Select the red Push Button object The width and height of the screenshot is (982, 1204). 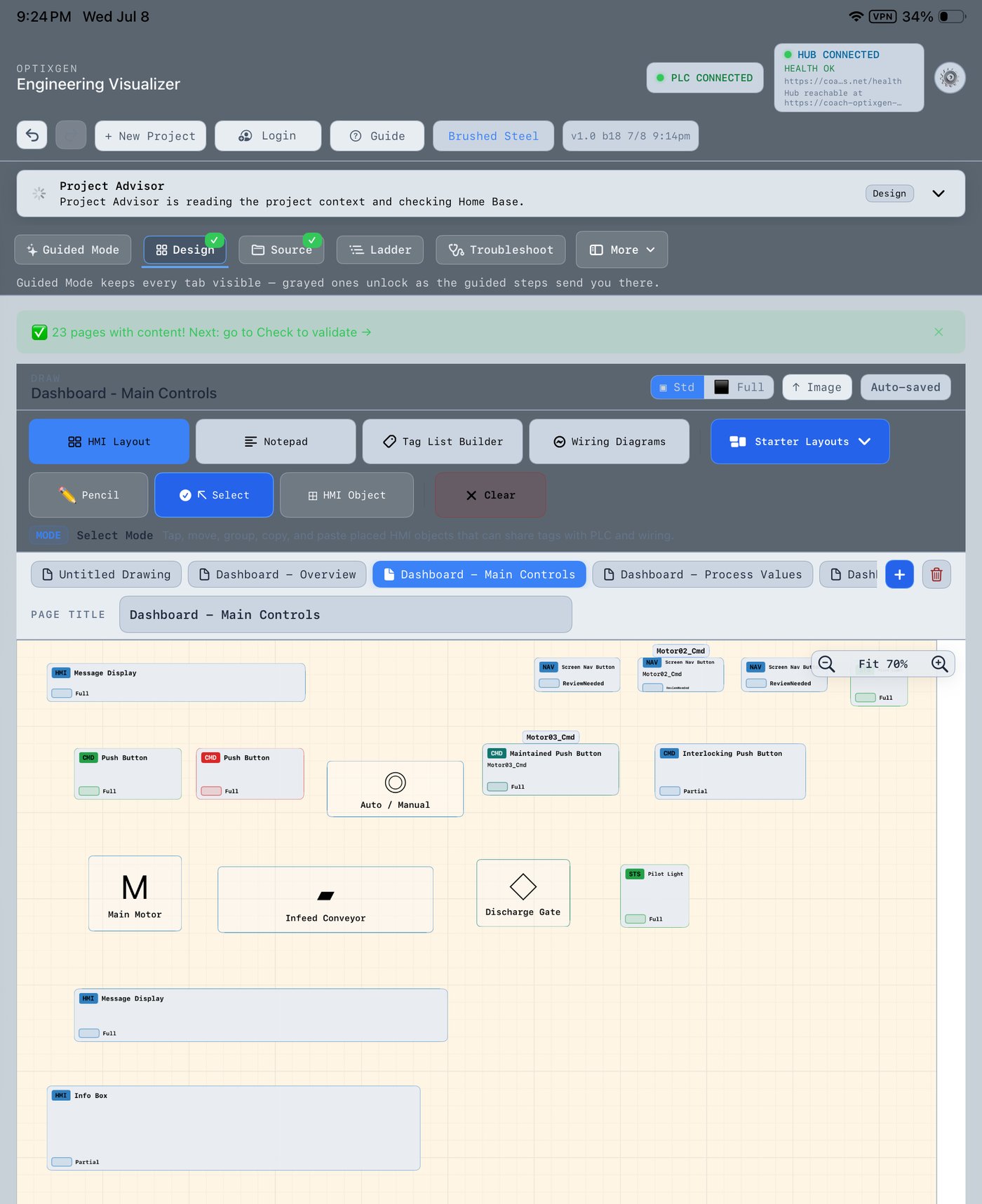coord(250,773)
